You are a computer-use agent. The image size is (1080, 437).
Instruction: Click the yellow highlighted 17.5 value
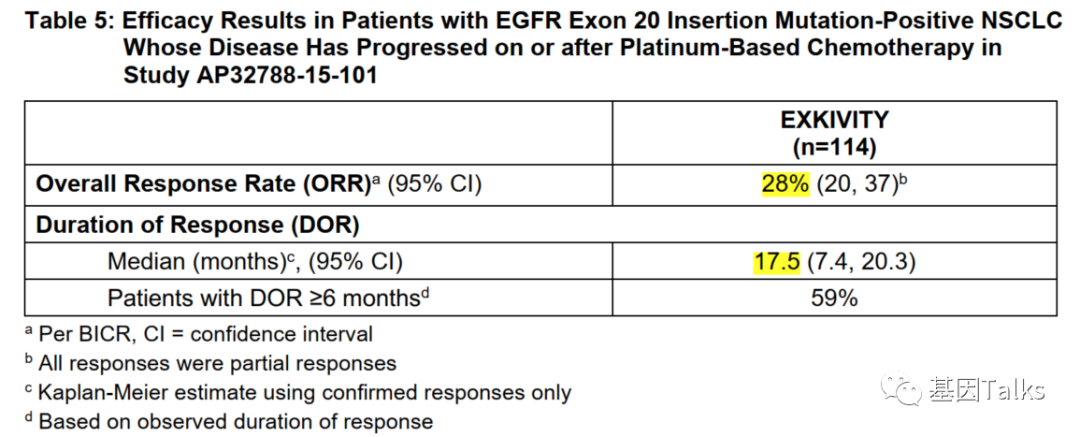[x=778, y=262]
